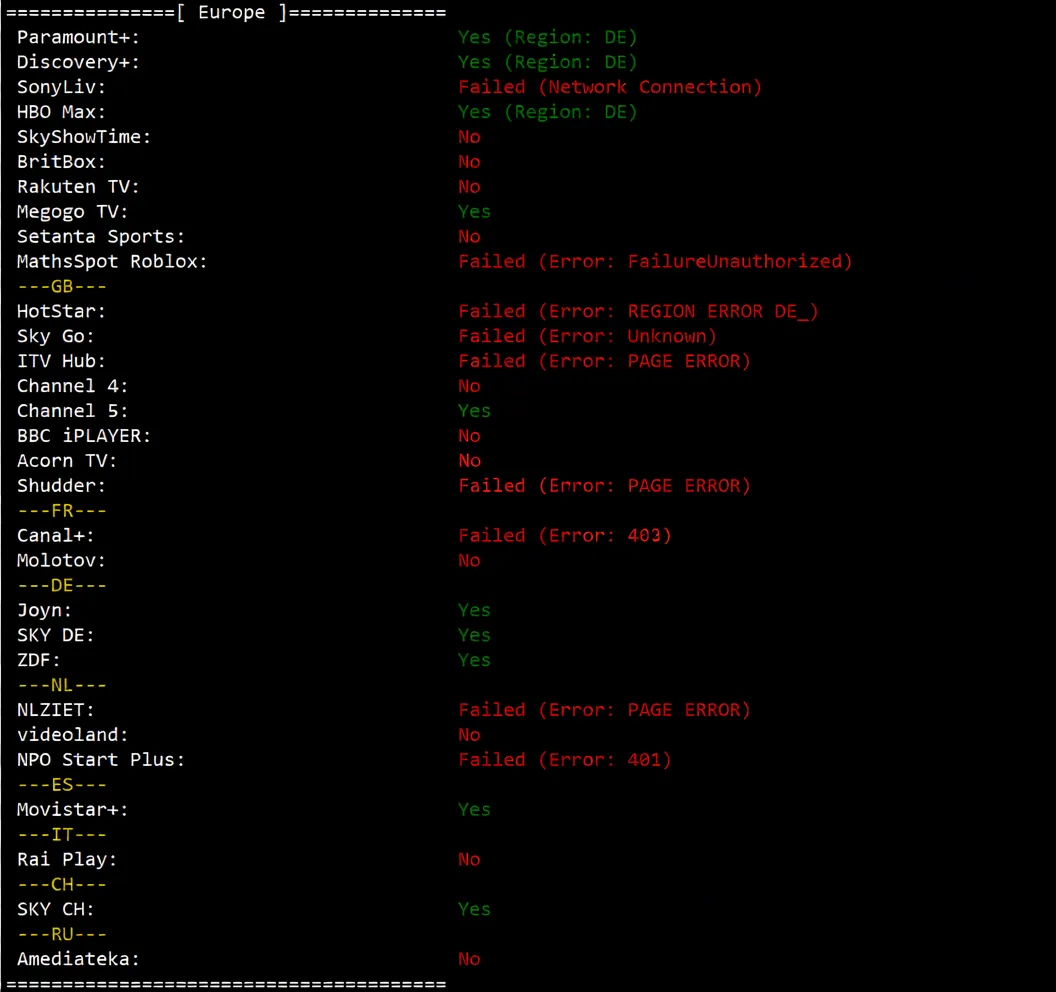Click the Joyn service label
The image size is (1056, 992).
(45, 610)
